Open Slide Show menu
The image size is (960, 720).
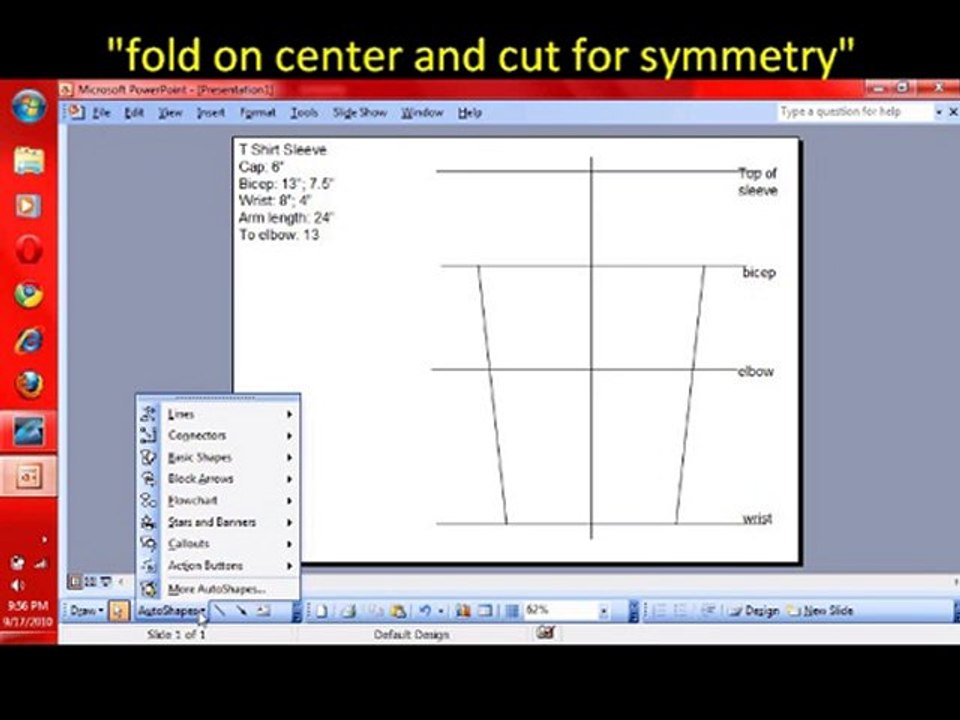coord(359,113)
